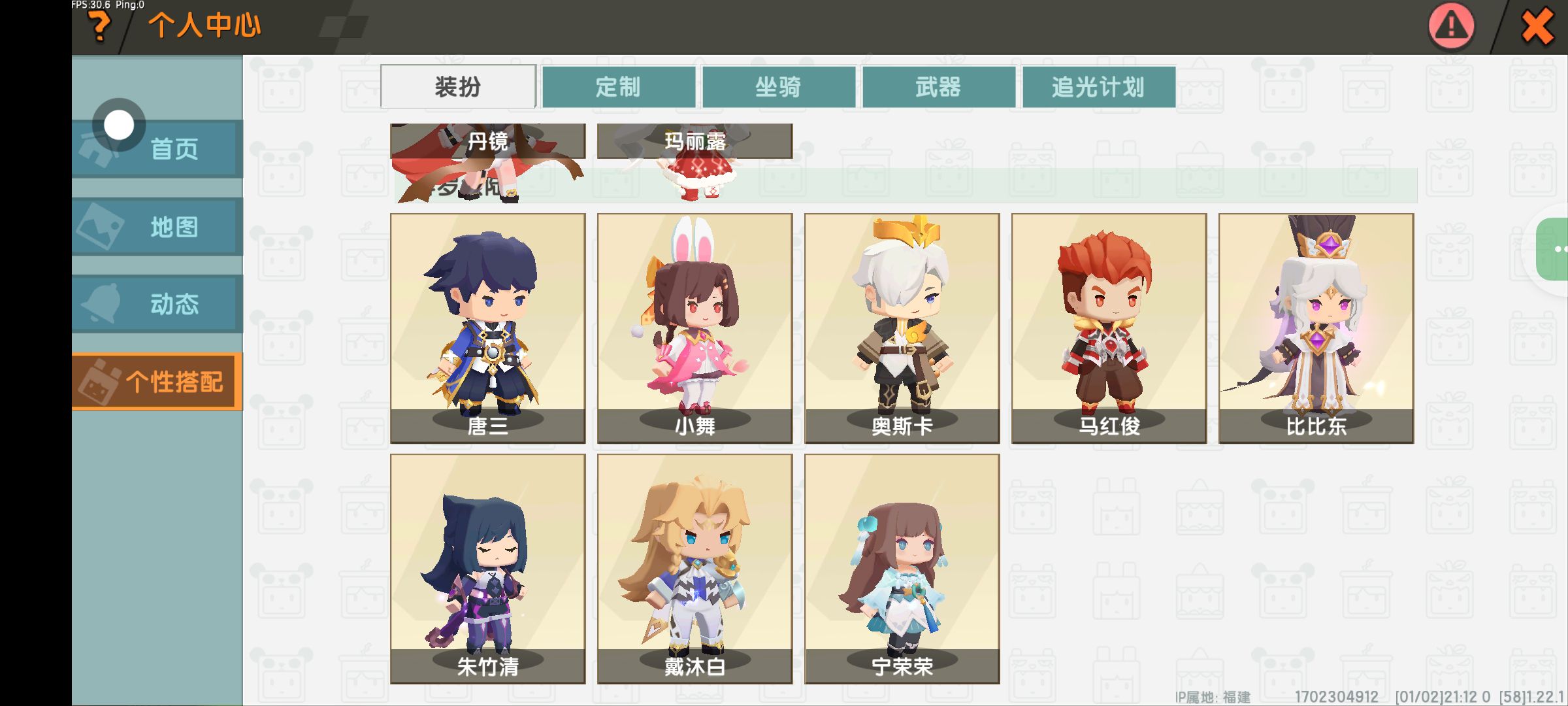Switch to the 坐骑 tab
Screen dimensions: 1568x706
tap(779, 86)
